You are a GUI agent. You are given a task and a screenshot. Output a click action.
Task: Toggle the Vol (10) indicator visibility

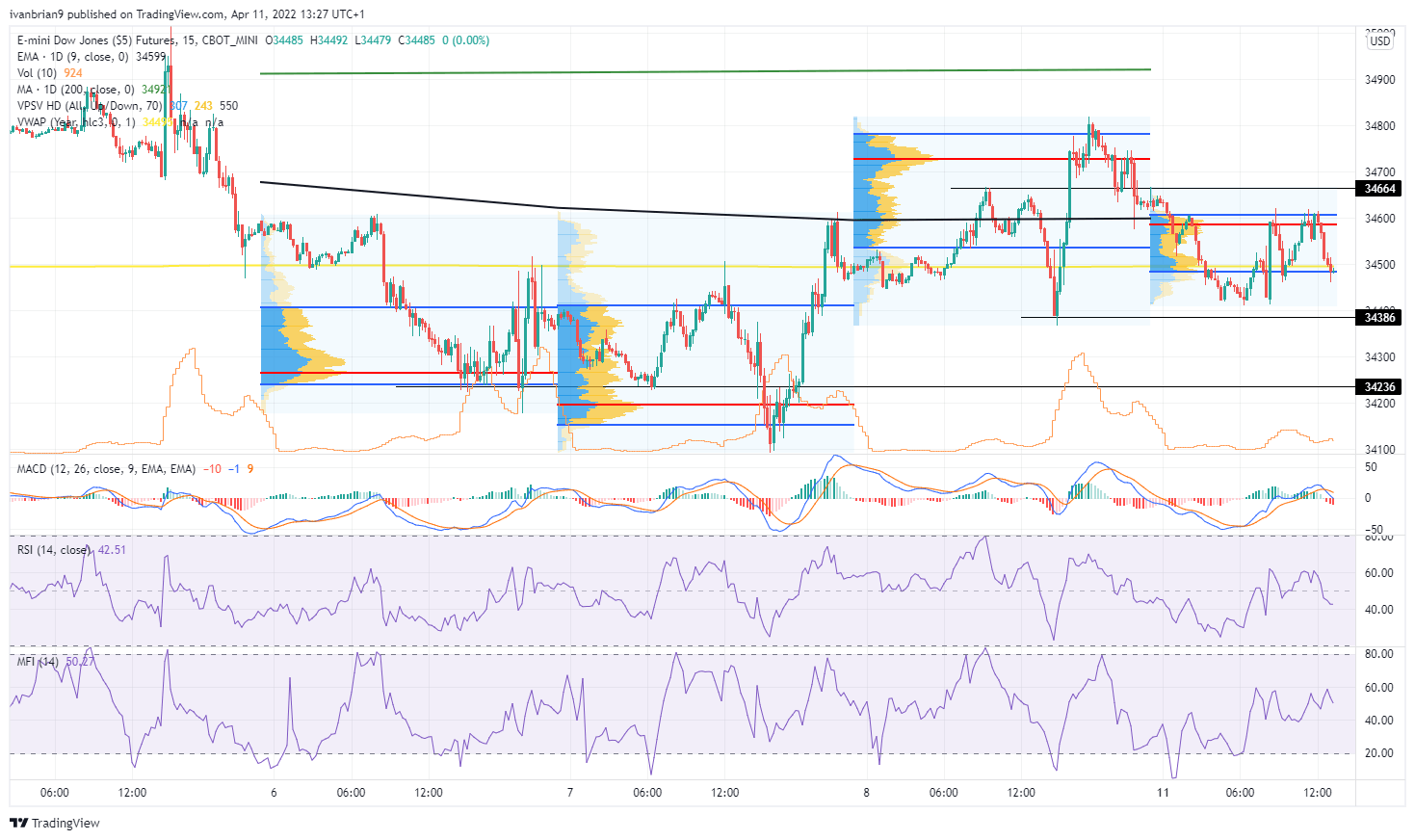39,71
